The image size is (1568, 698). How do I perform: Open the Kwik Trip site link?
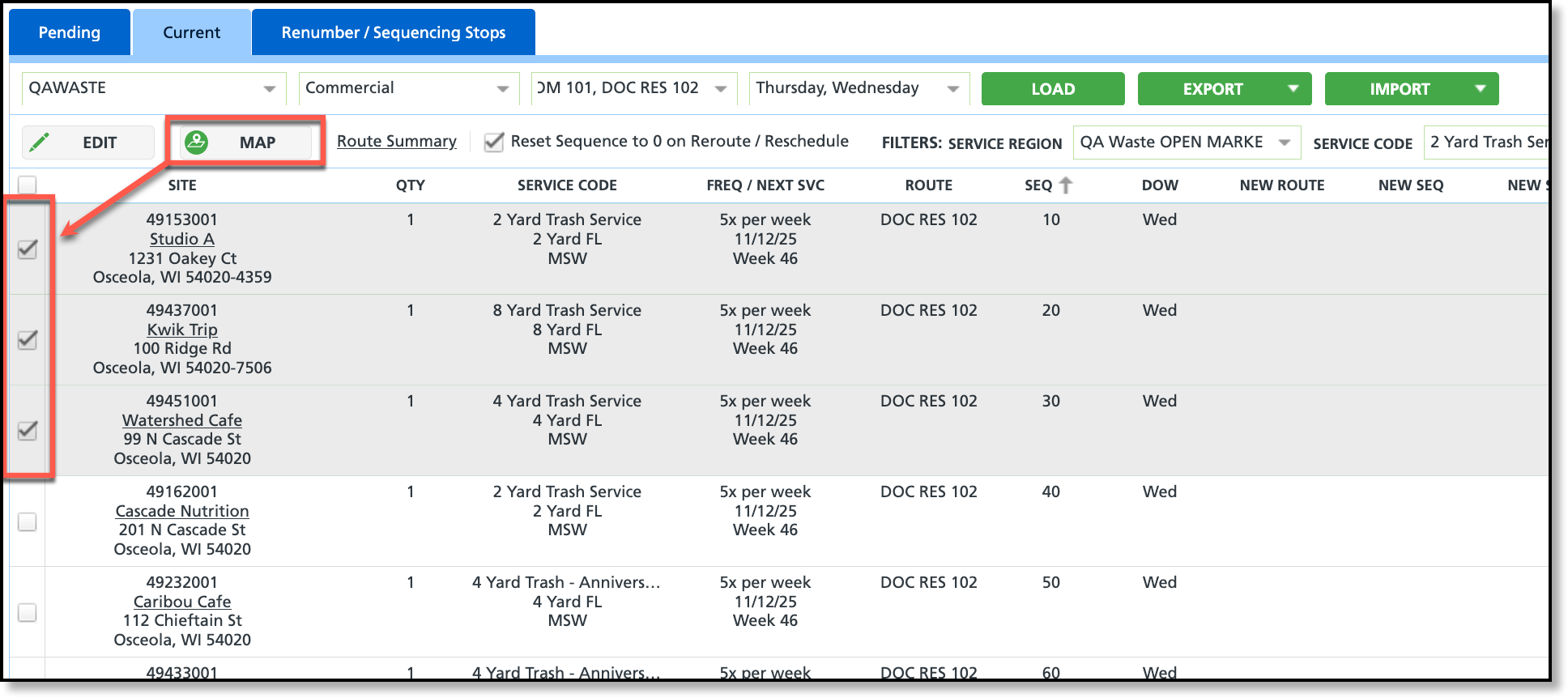pyautogui.click(x=182, y=330)
